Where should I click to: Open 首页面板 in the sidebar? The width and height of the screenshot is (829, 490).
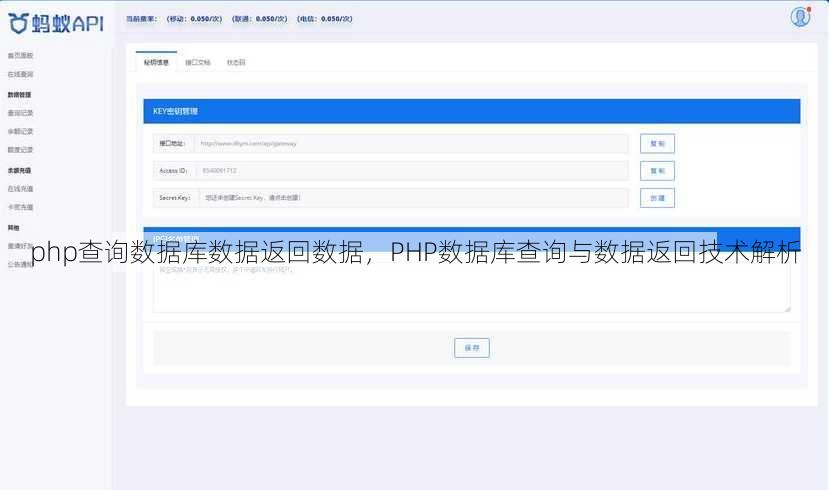(21, 56)
